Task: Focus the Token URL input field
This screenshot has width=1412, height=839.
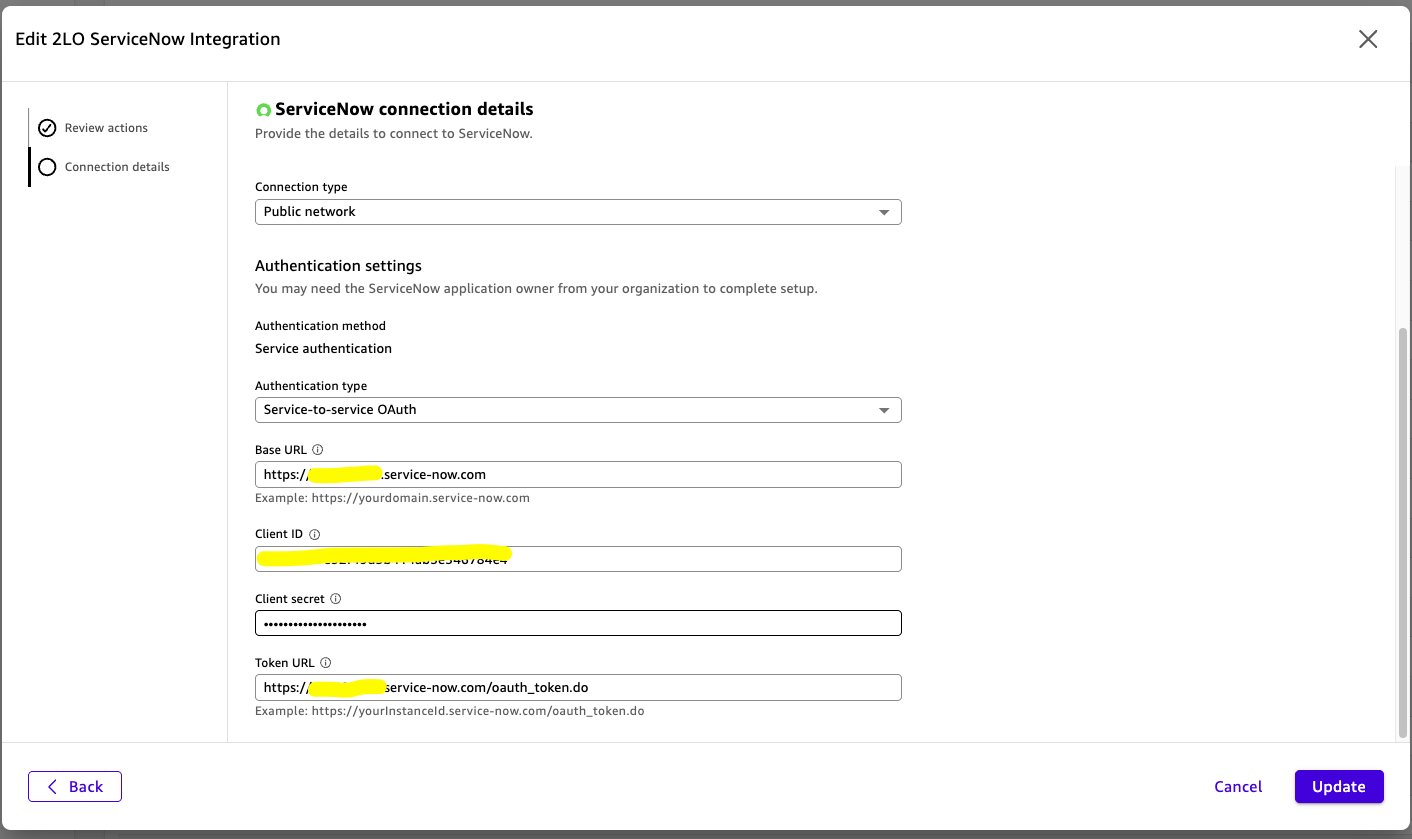Action: 578,687
